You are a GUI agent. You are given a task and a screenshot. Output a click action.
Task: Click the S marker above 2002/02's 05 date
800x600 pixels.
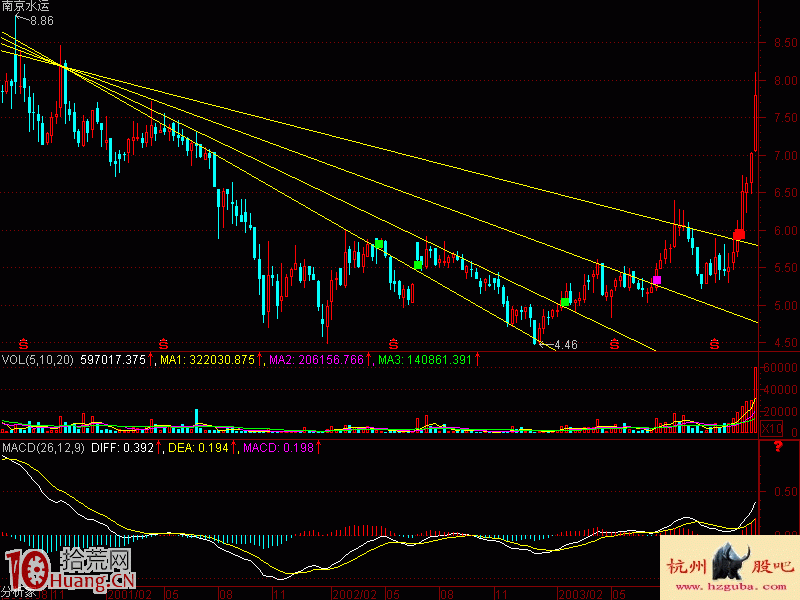pyautogui.click(x=393, y=343)
